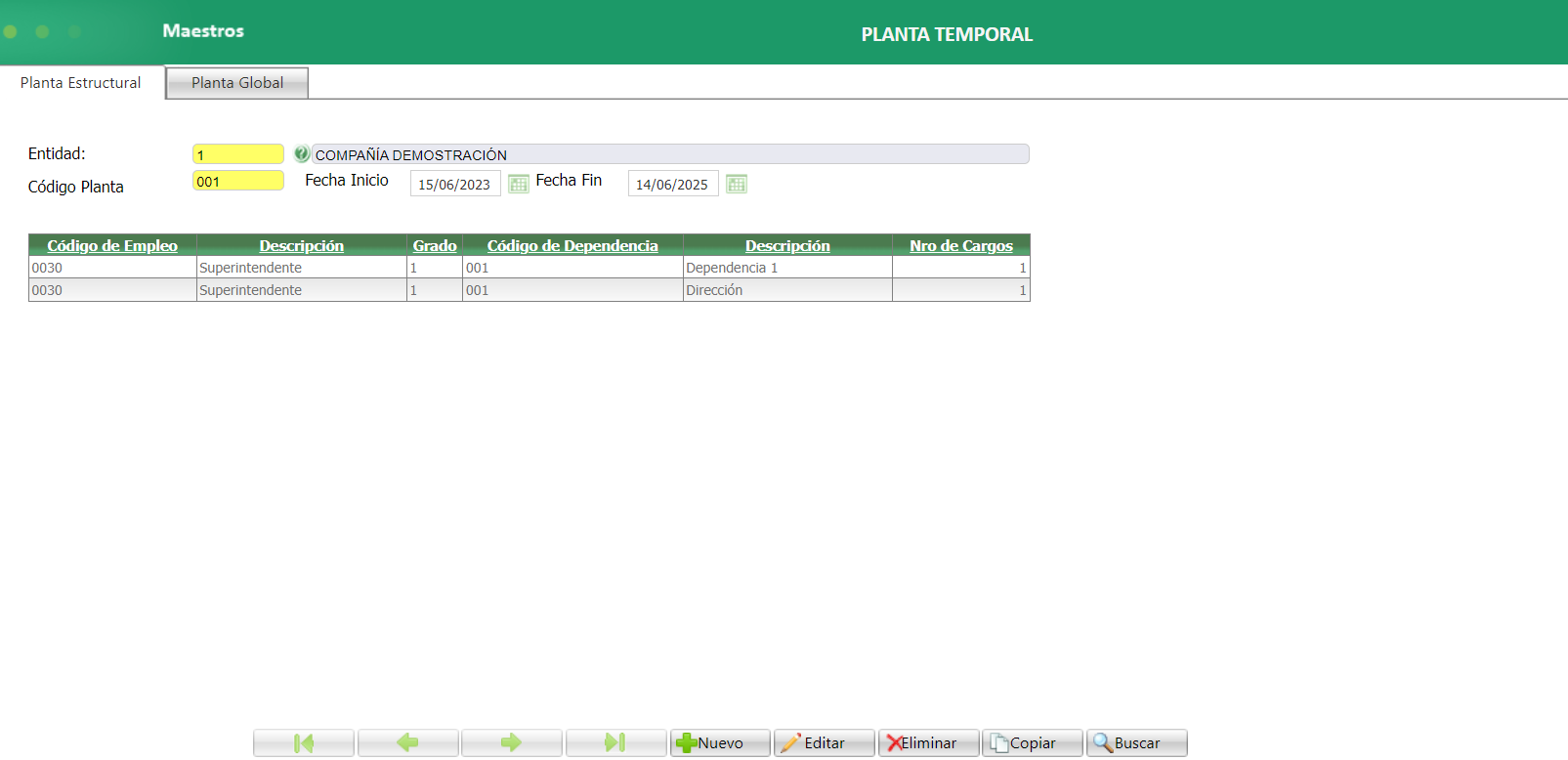Select the Dependencia 1 cell
Image resolution: width=1568 pixels, height=760 pixels.
pyautogui.click(x=787, y=268)
